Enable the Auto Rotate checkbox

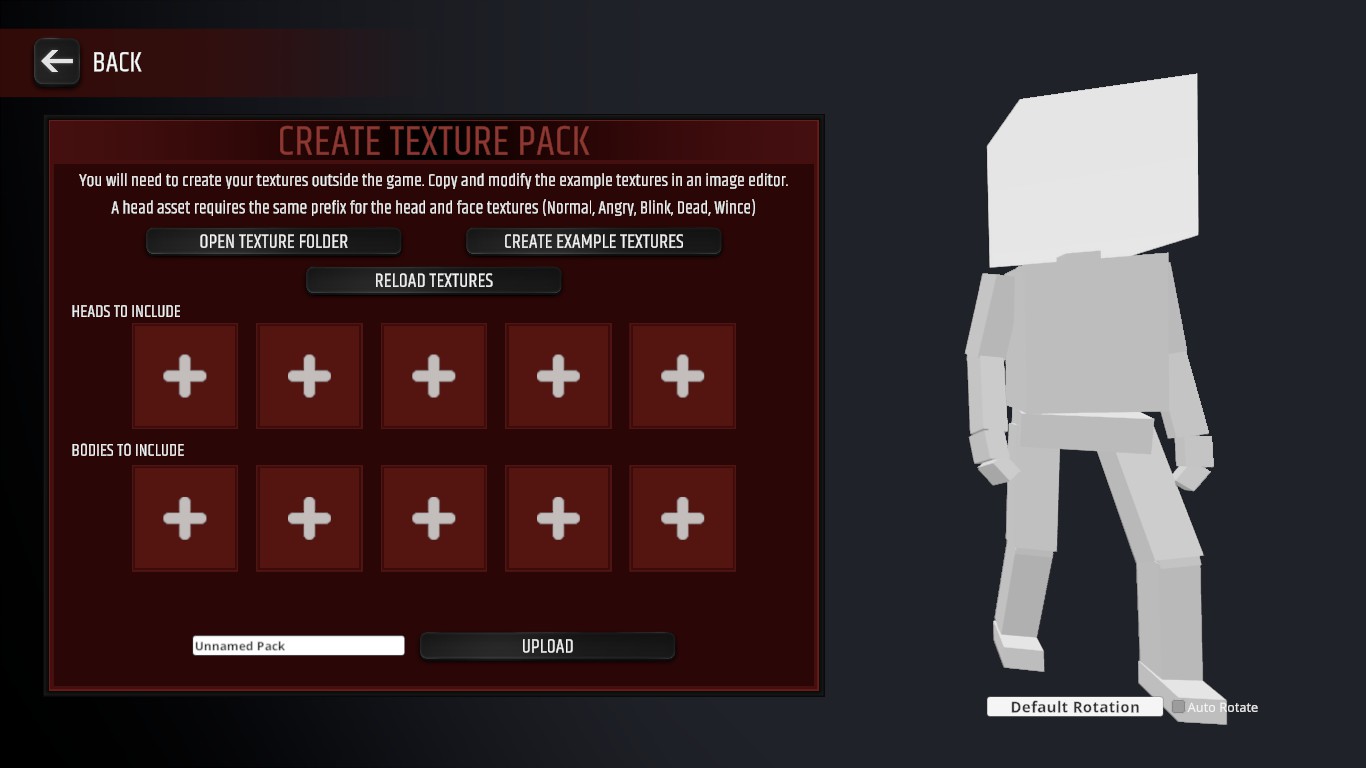[x=1178, y=707]
